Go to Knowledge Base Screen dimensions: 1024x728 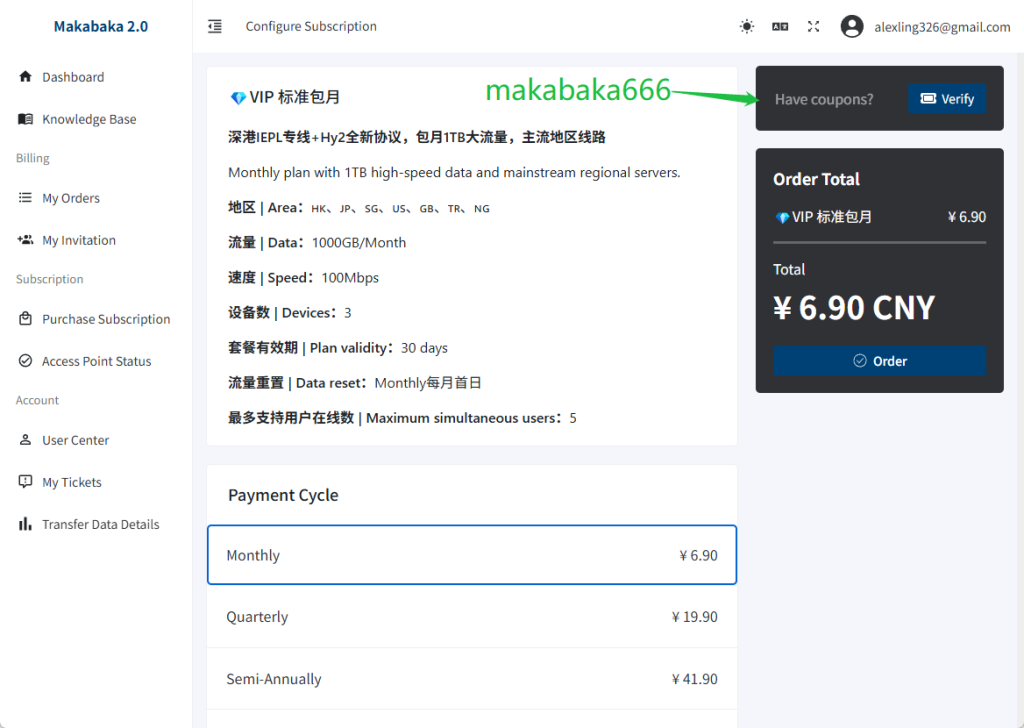click(x=89, y=119)
